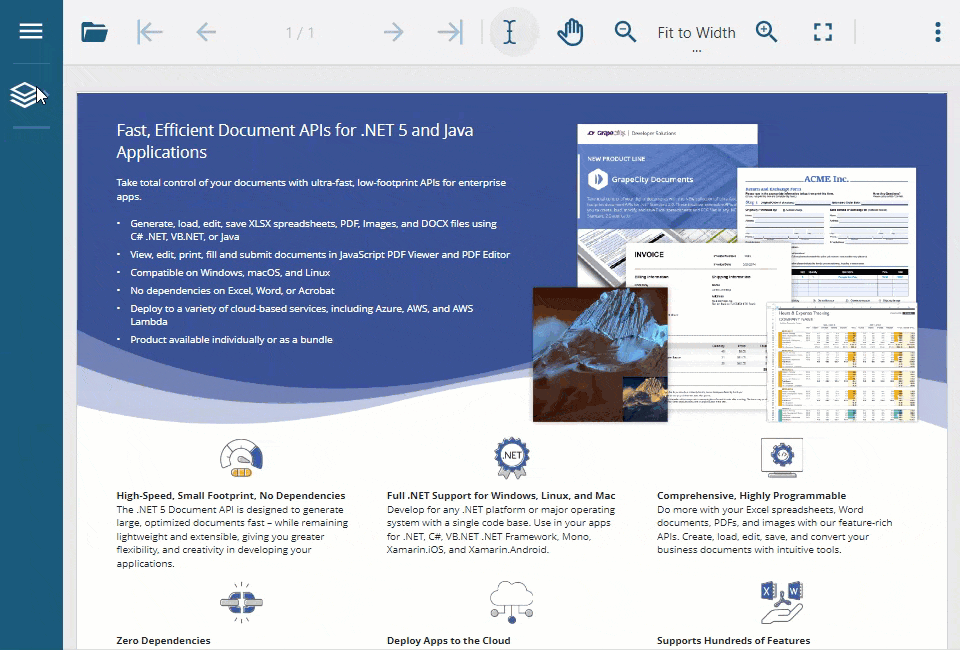Click the chain link icon above Zero Dependencies
Viewport: 960px width, 650px height.
click(x=241, y=603)
